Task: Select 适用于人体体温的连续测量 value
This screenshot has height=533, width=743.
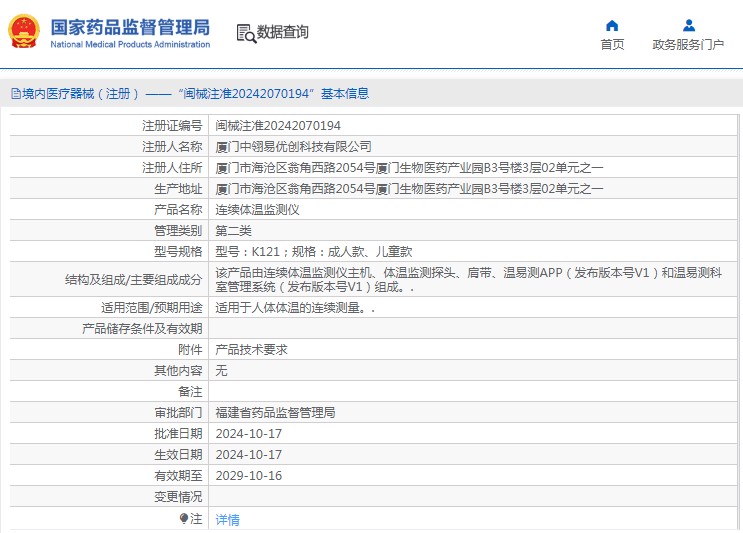Action: tap(295, 308)
